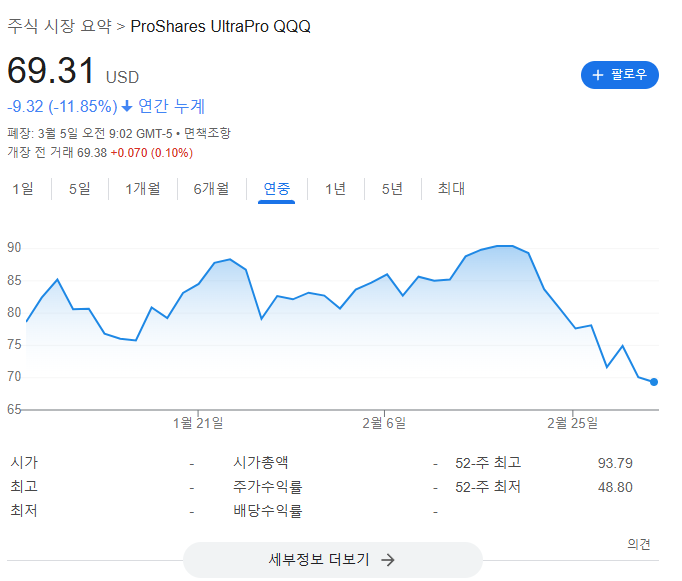Viewport: 682px width, 581px height.
Task: Click the 1월 21일 axis label
Action: (x=198, y=423)
